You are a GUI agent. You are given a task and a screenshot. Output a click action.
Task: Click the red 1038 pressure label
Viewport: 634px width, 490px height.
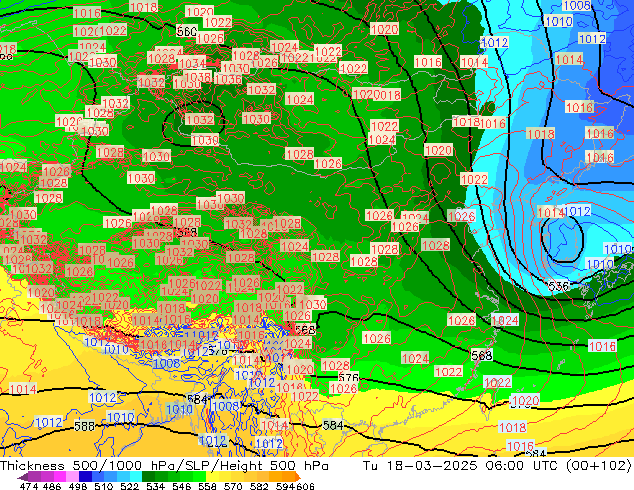pyautogui.click(x=197, y=76)
